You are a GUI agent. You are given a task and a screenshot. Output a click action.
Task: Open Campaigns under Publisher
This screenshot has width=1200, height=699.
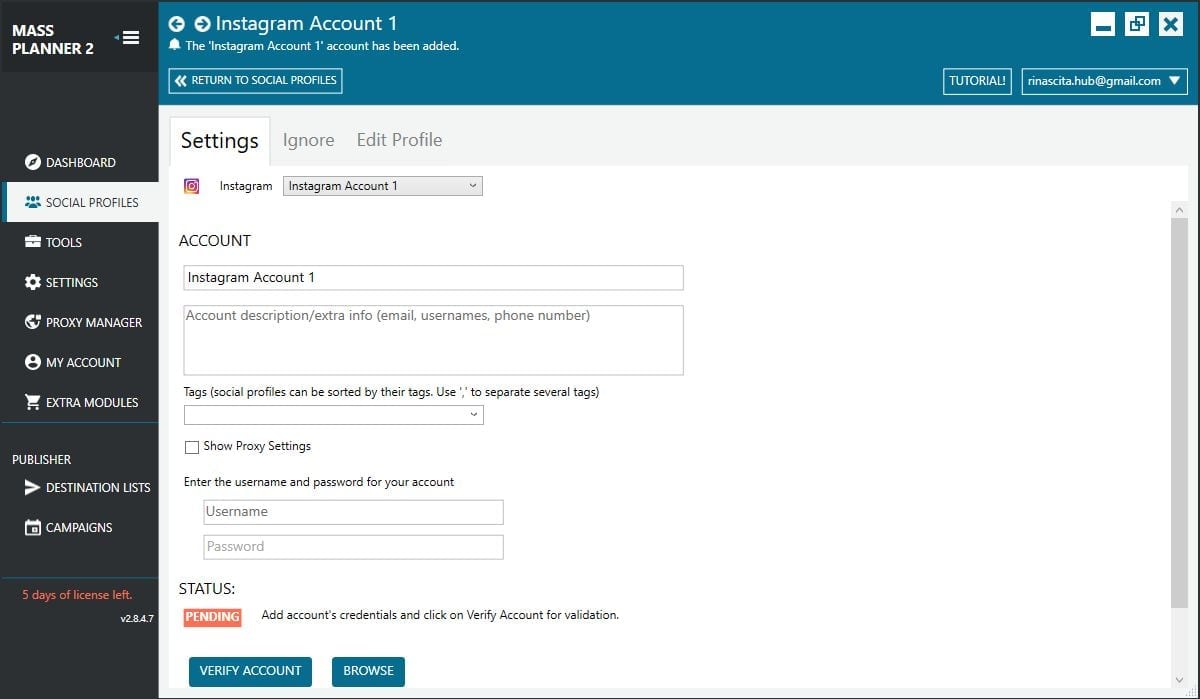click(80, 527)
